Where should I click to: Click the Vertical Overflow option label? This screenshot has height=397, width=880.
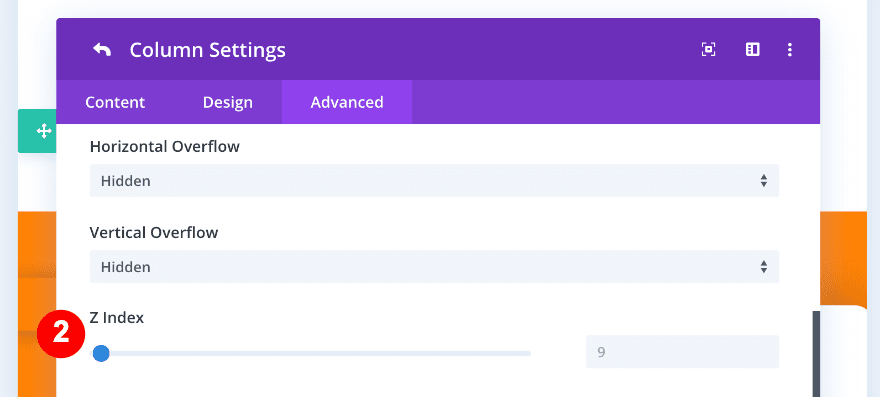click(x=154, y=232)
